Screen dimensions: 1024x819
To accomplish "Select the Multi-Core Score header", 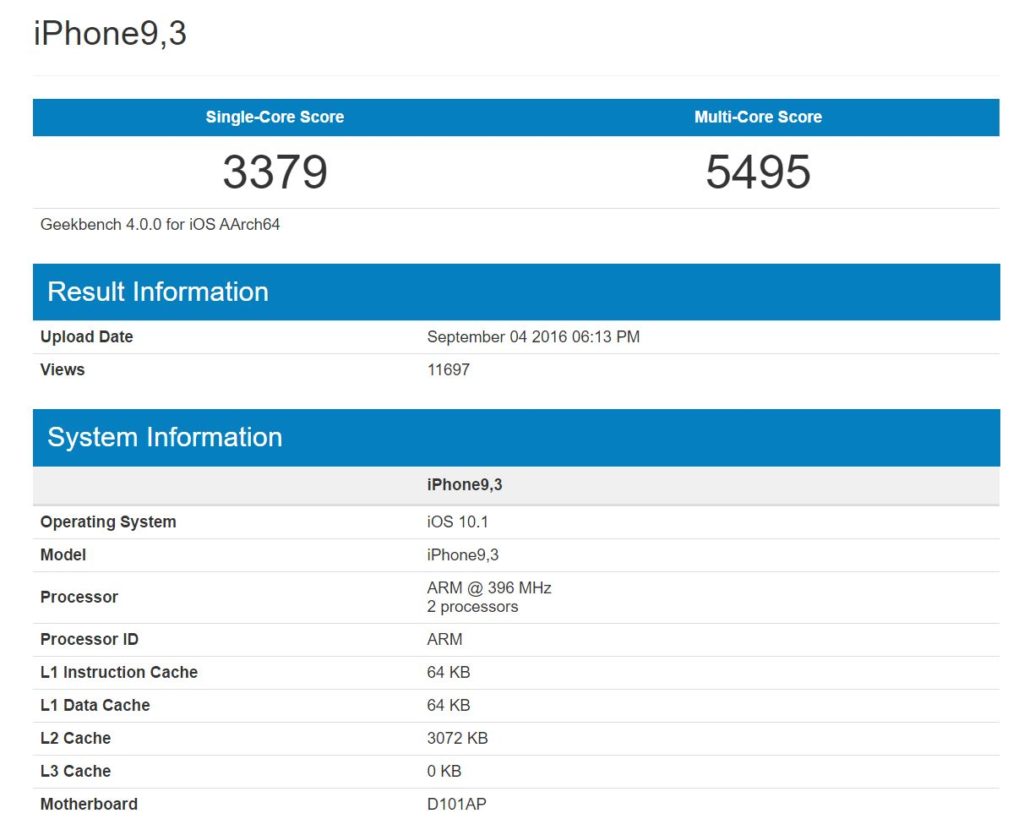I will [x=758, y=117].
